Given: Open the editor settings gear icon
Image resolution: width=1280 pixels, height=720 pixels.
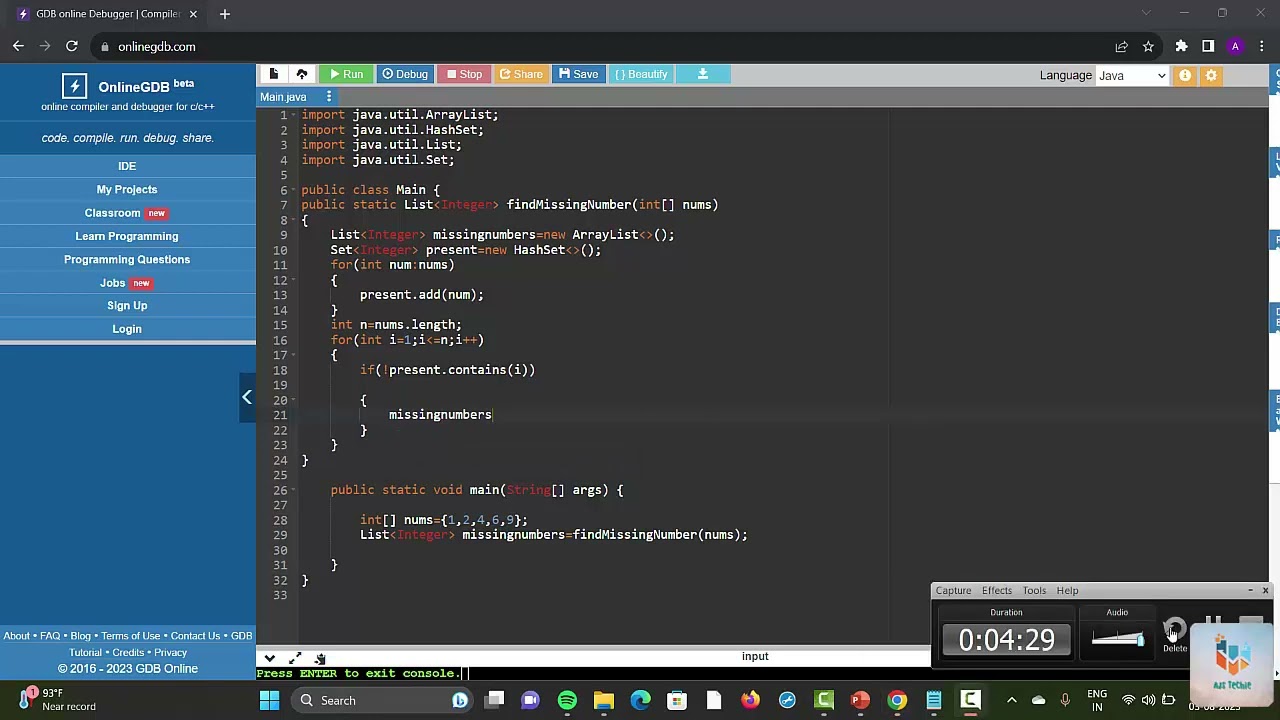Looking at the screenshot, I should [1211, 75].
